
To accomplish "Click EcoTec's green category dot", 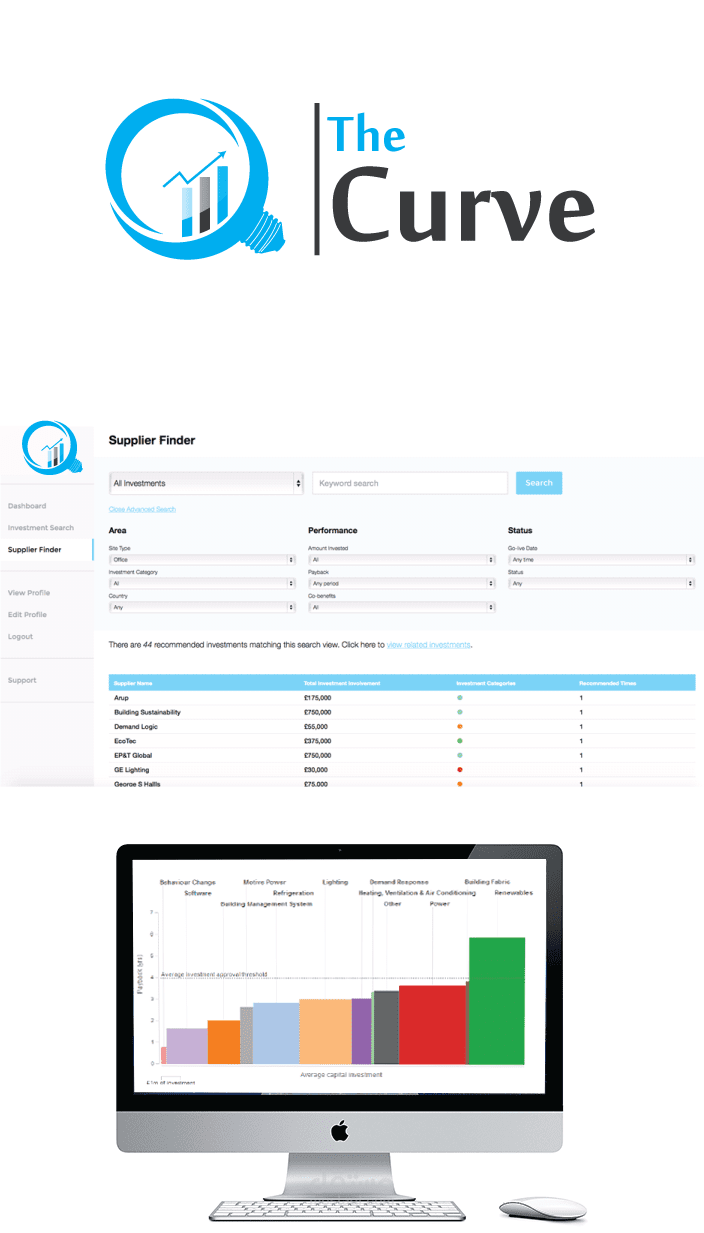I will 459,741.
